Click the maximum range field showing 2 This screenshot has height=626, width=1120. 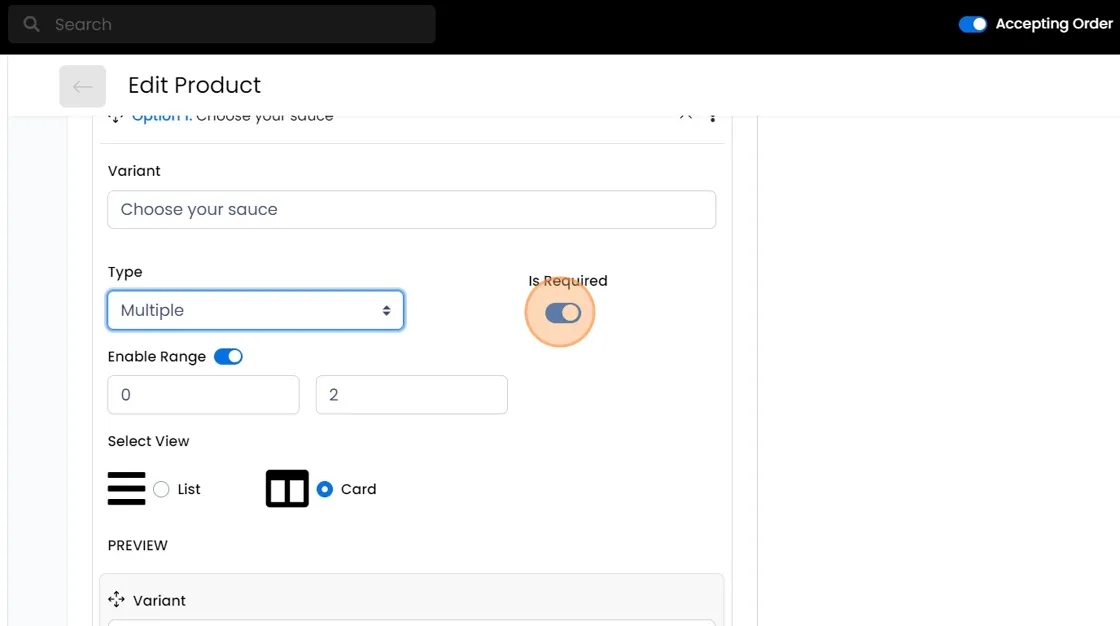(x=411, y=395)
